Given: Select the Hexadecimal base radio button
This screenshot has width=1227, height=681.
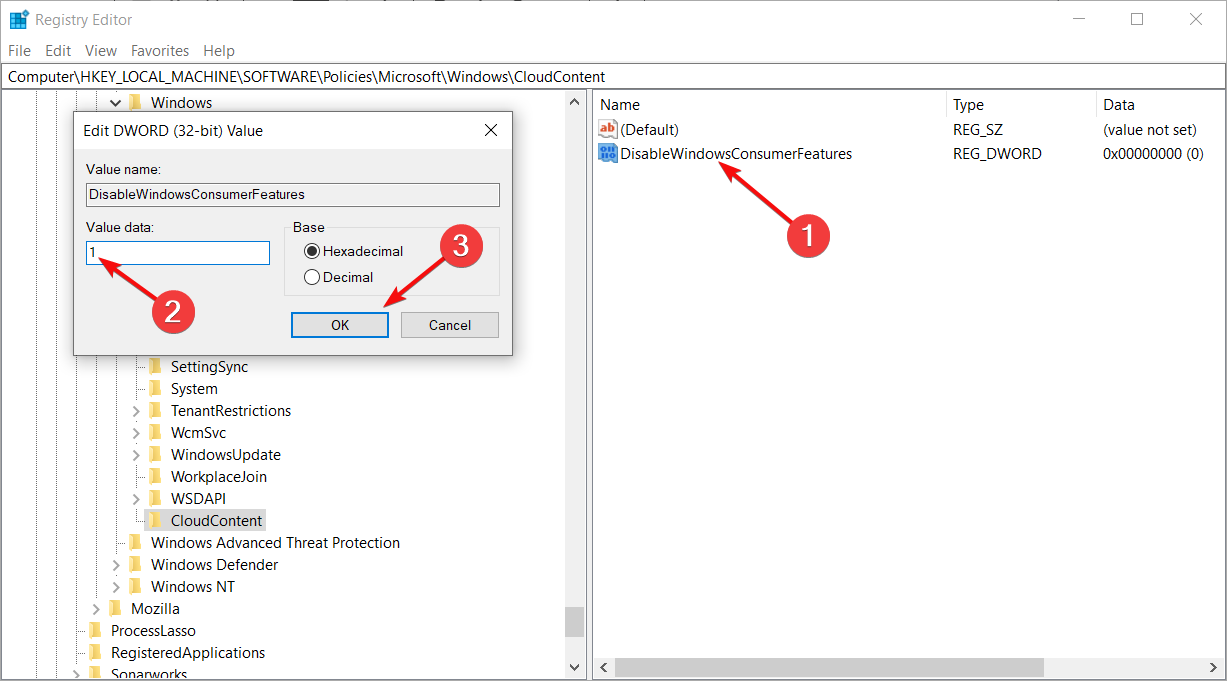Looking at the screenshot, I should [312, 251].
